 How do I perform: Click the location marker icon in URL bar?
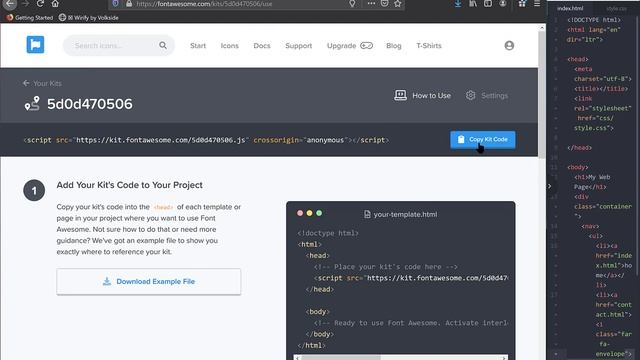click(352, 4)
